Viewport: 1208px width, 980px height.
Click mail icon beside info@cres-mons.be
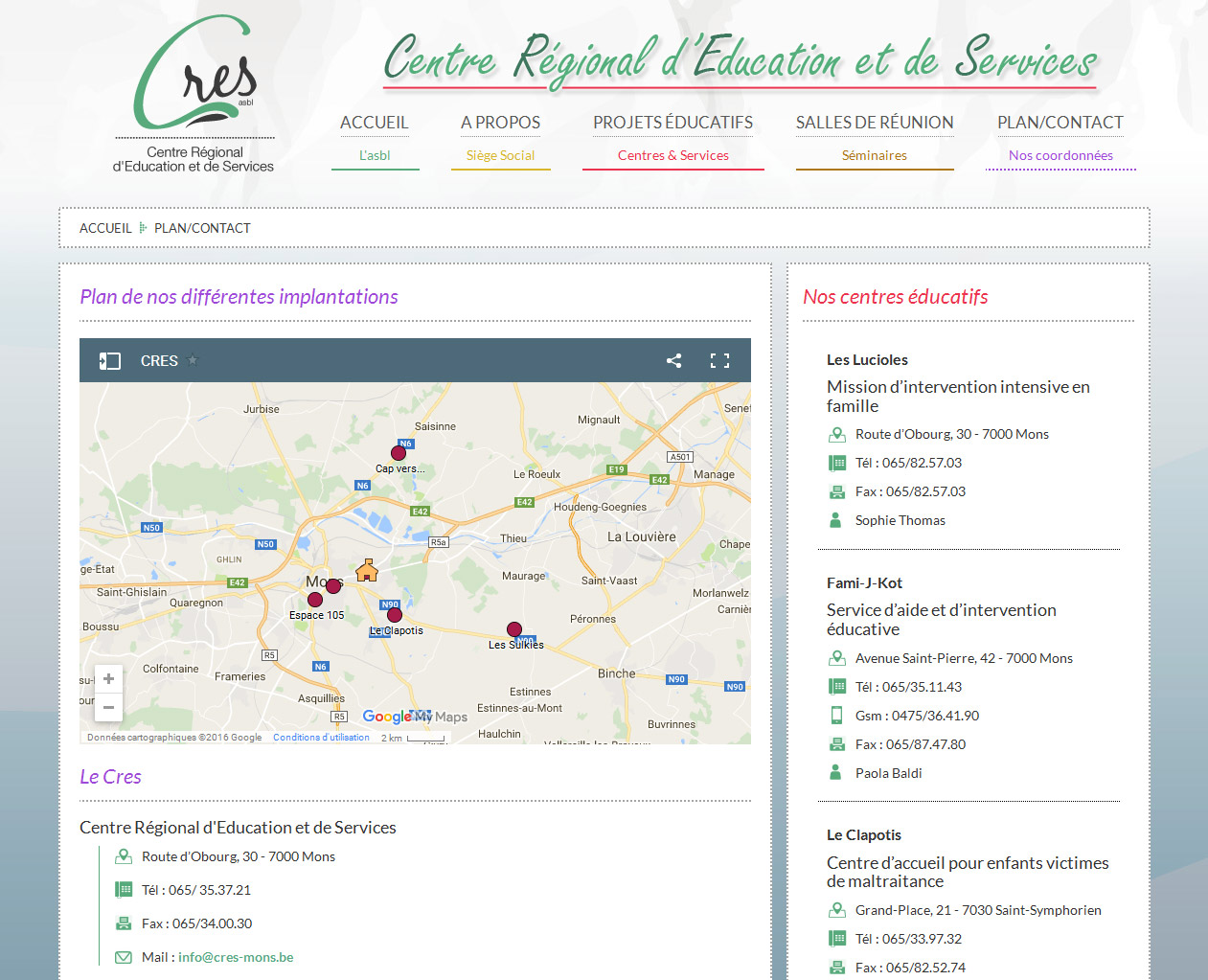coord(123,957)
